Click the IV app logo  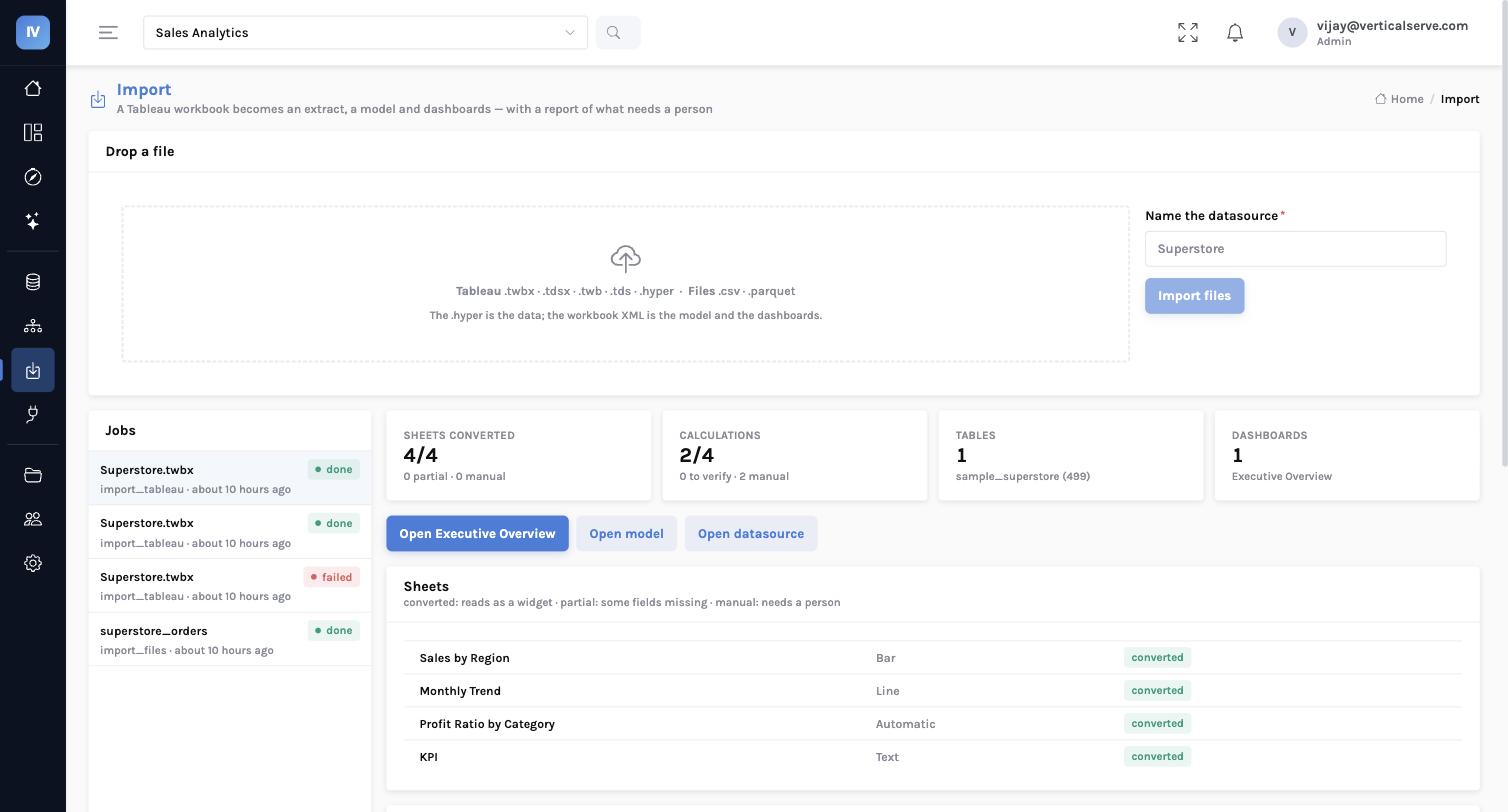pos(33,33)
